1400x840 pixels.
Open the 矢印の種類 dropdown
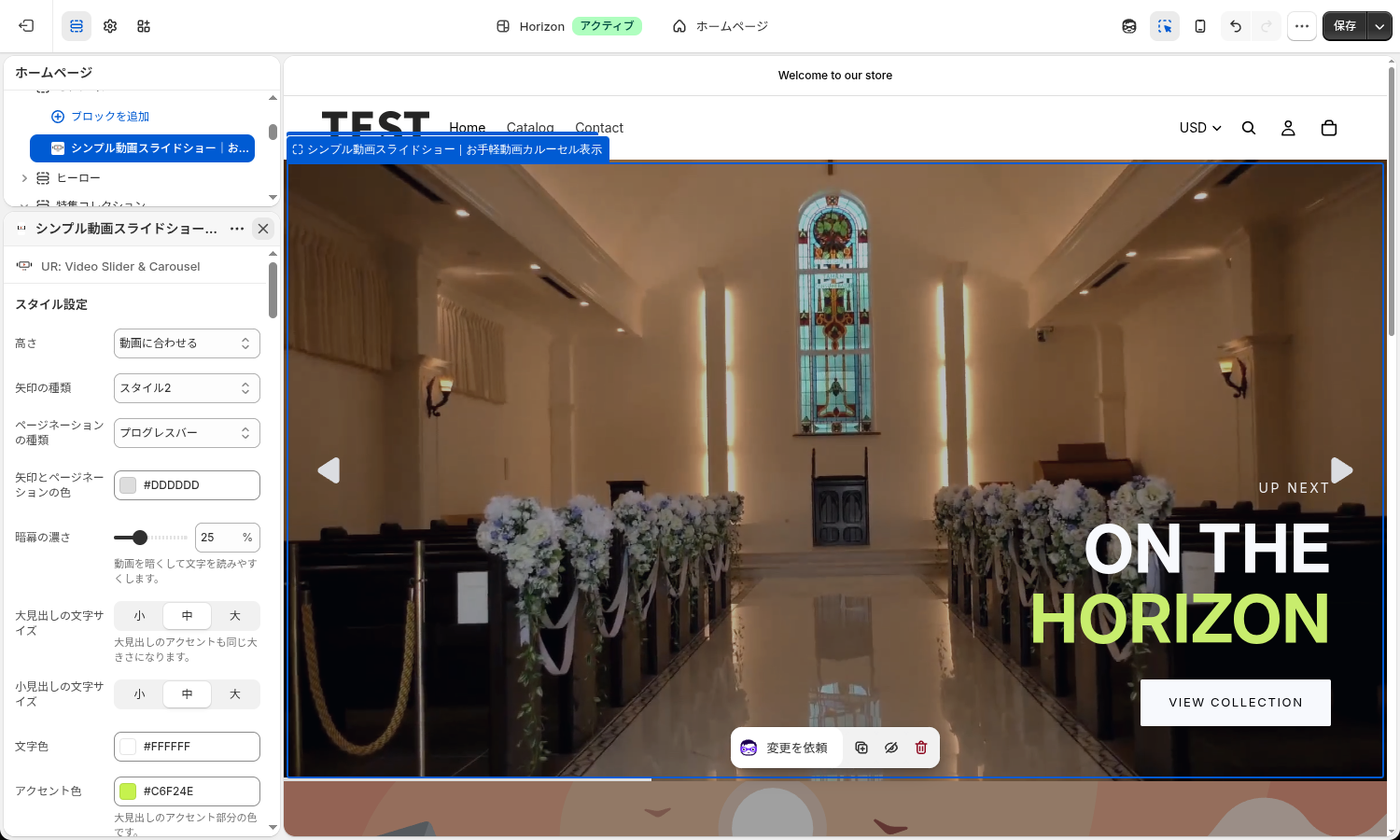click(187, 388)
